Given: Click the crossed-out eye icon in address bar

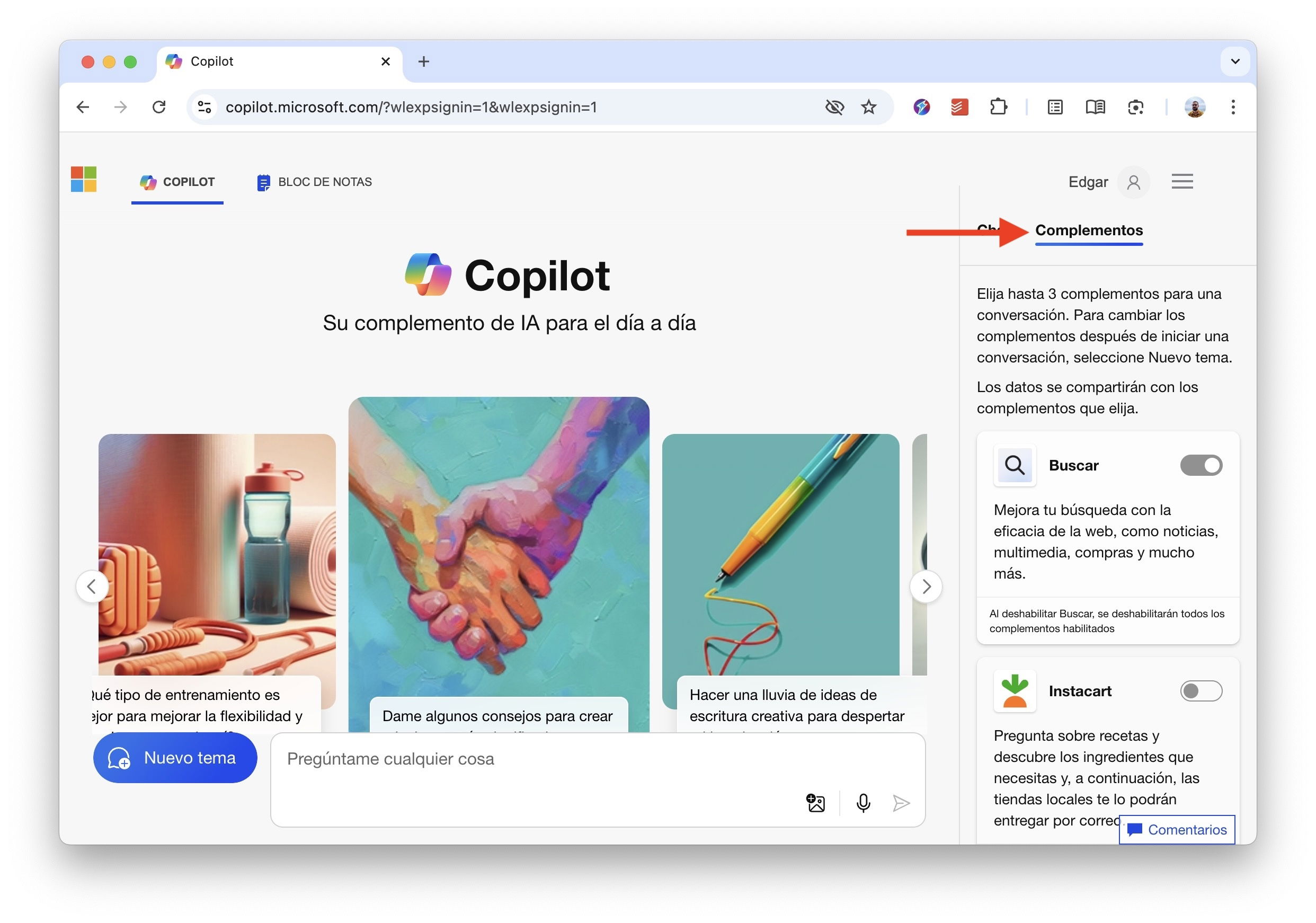Looking at the screenshot, I should pos(834,107).
